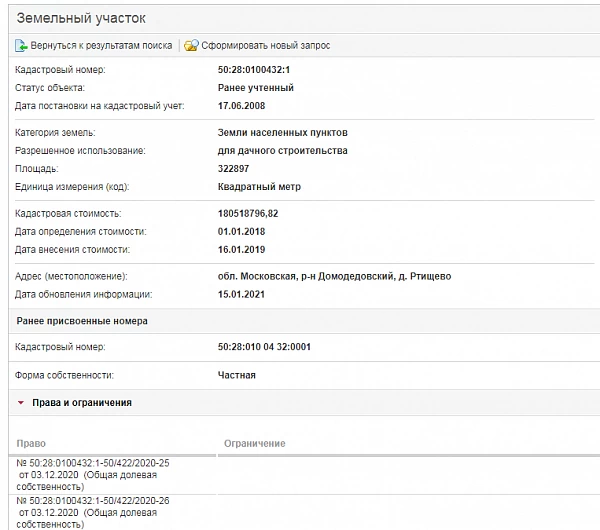
Task: Click the 'Ограничение' column header
Action: click(x=254, y=443)
